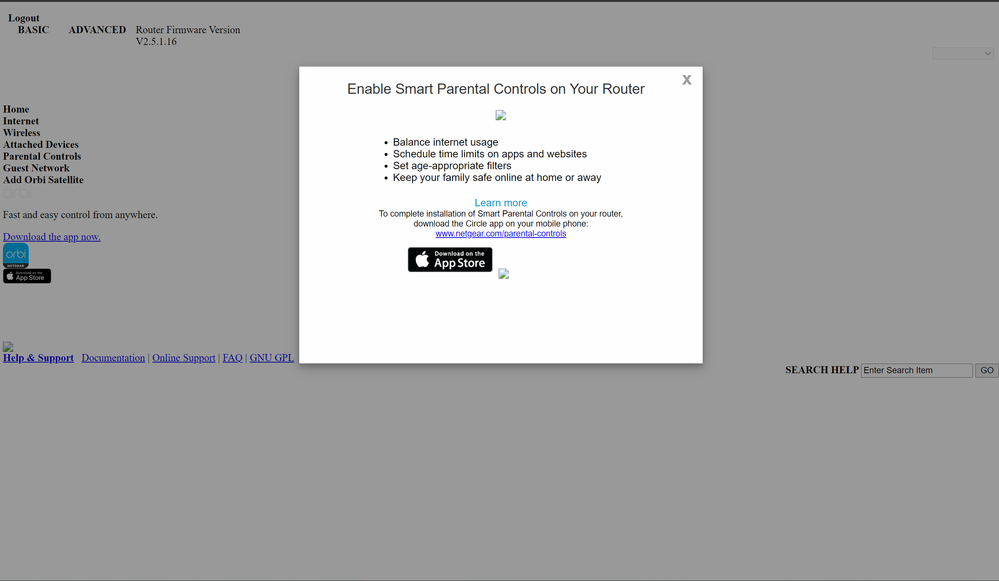
Task: Switch to the BASIC tab
Action: point(33,30)
